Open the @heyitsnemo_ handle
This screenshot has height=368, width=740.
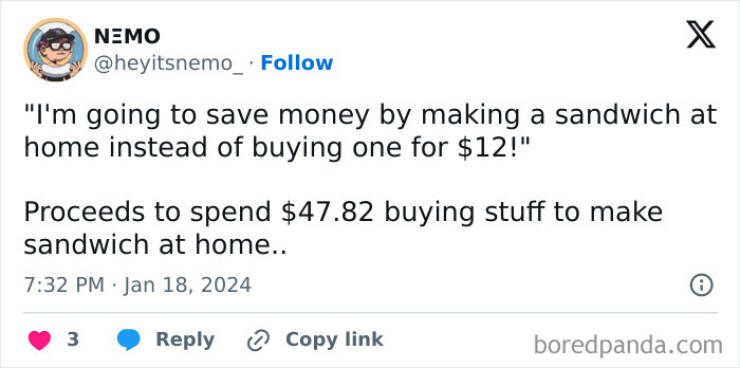point(168,63)
